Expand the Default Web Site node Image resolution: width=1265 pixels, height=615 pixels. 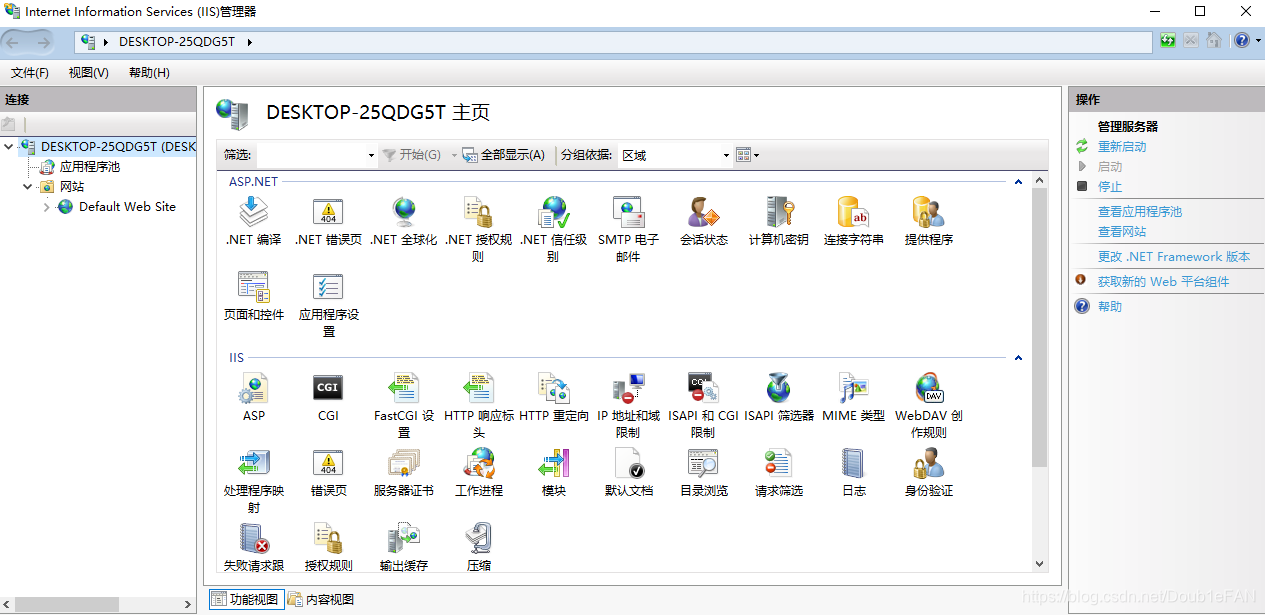46,207
